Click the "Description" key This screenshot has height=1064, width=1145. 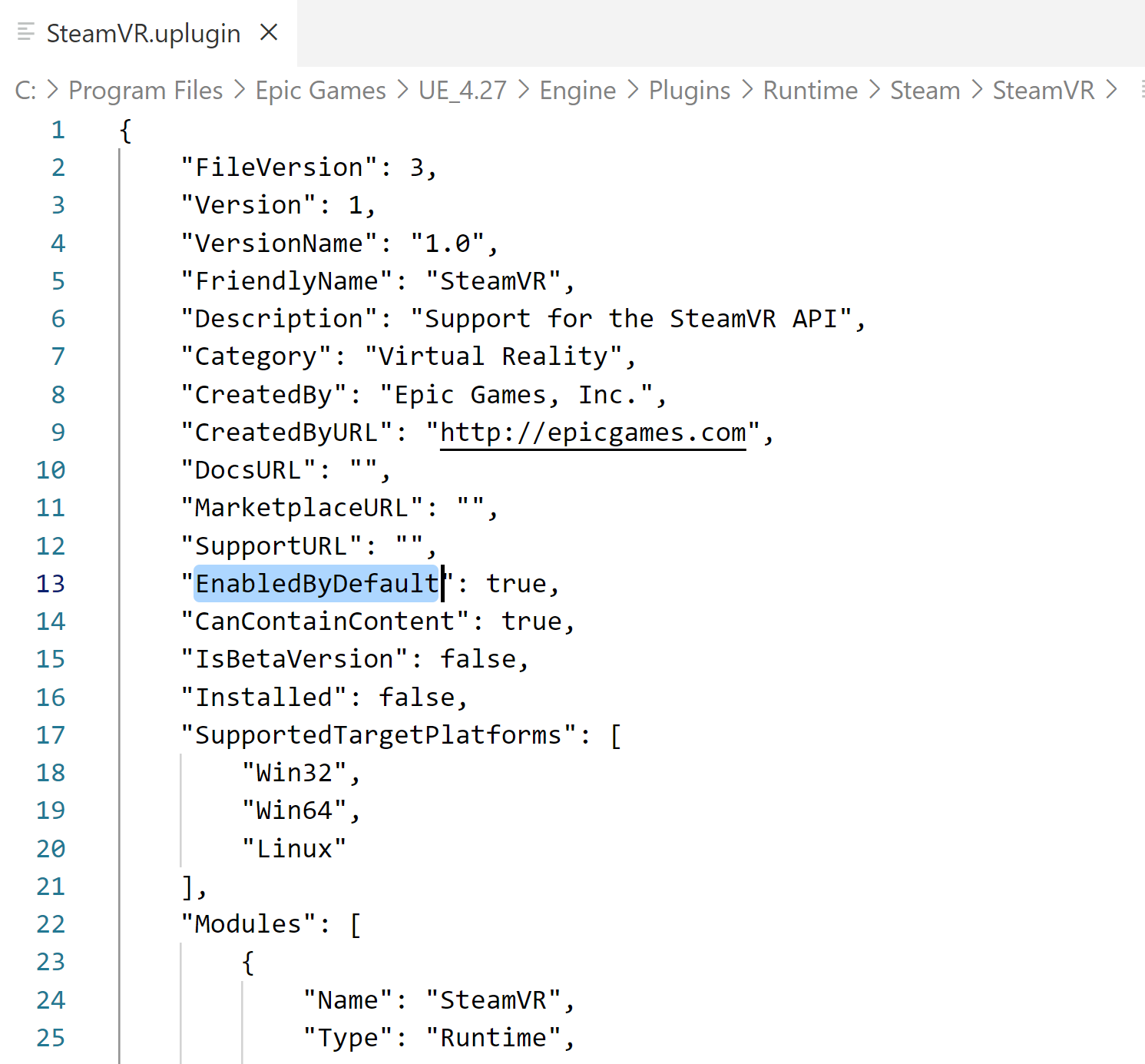tap(279, 319)
